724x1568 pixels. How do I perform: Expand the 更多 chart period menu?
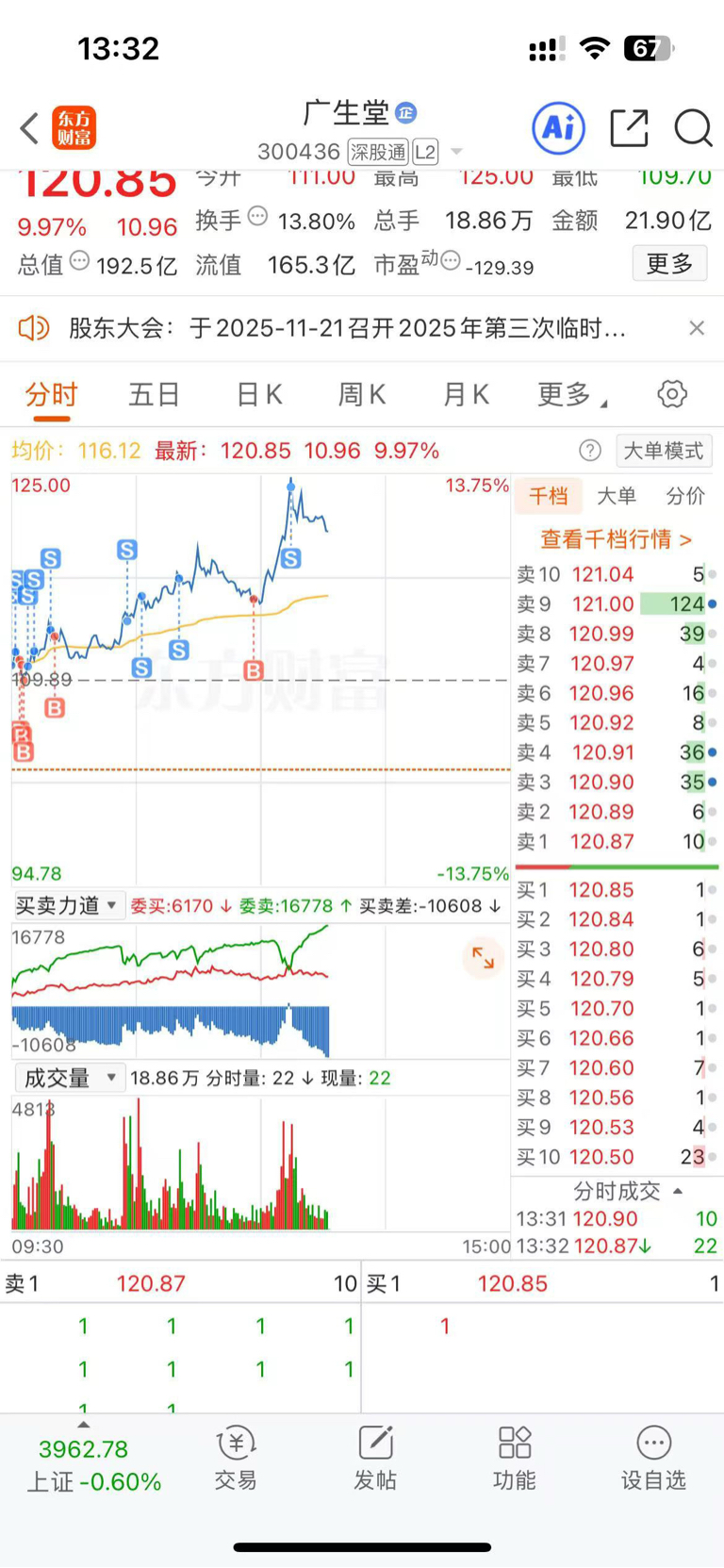click(x=571, y=394)
